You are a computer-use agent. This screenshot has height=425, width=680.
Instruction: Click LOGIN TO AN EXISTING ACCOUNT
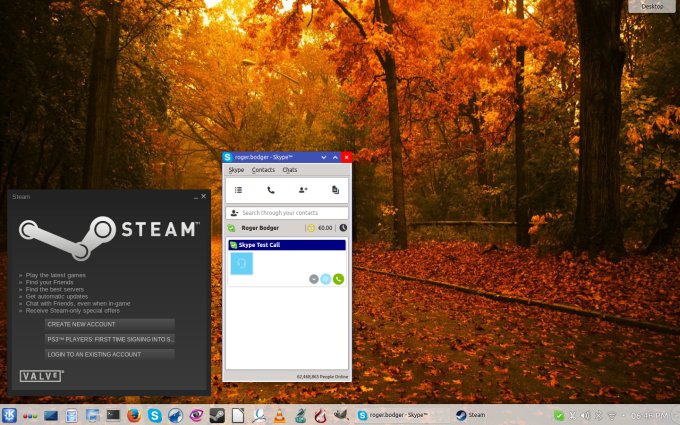click(110, 355)
